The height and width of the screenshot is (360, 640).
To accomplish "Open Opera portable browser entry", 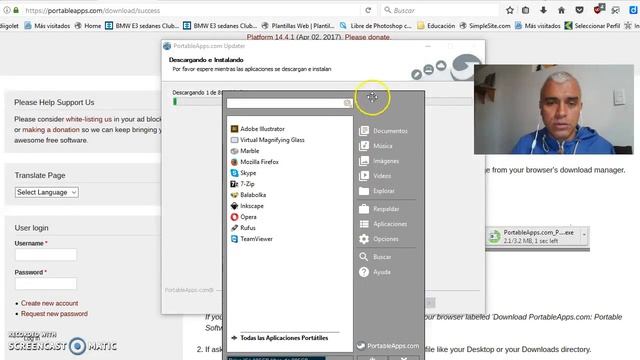I will (244, 217).
